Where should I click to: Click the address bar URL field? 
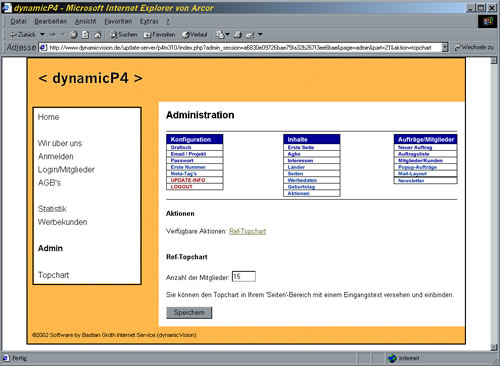pos(243,47)
